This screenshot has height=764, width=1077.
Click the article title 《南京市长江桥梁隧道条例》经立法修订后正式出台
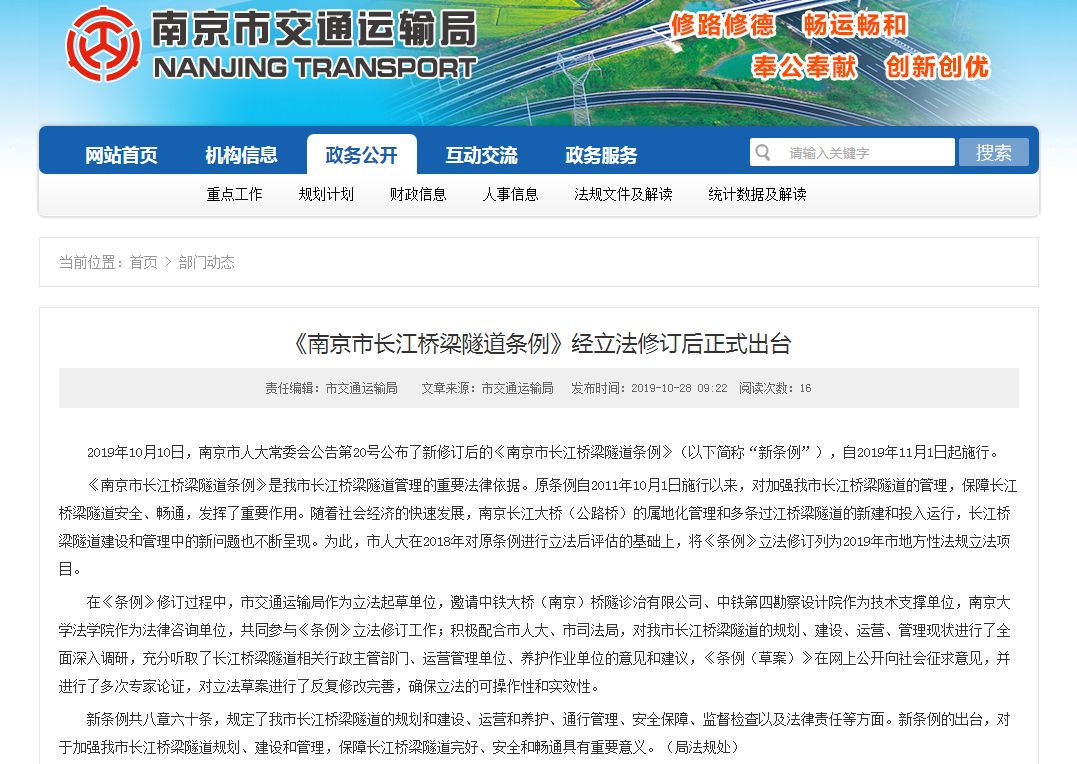539,343
